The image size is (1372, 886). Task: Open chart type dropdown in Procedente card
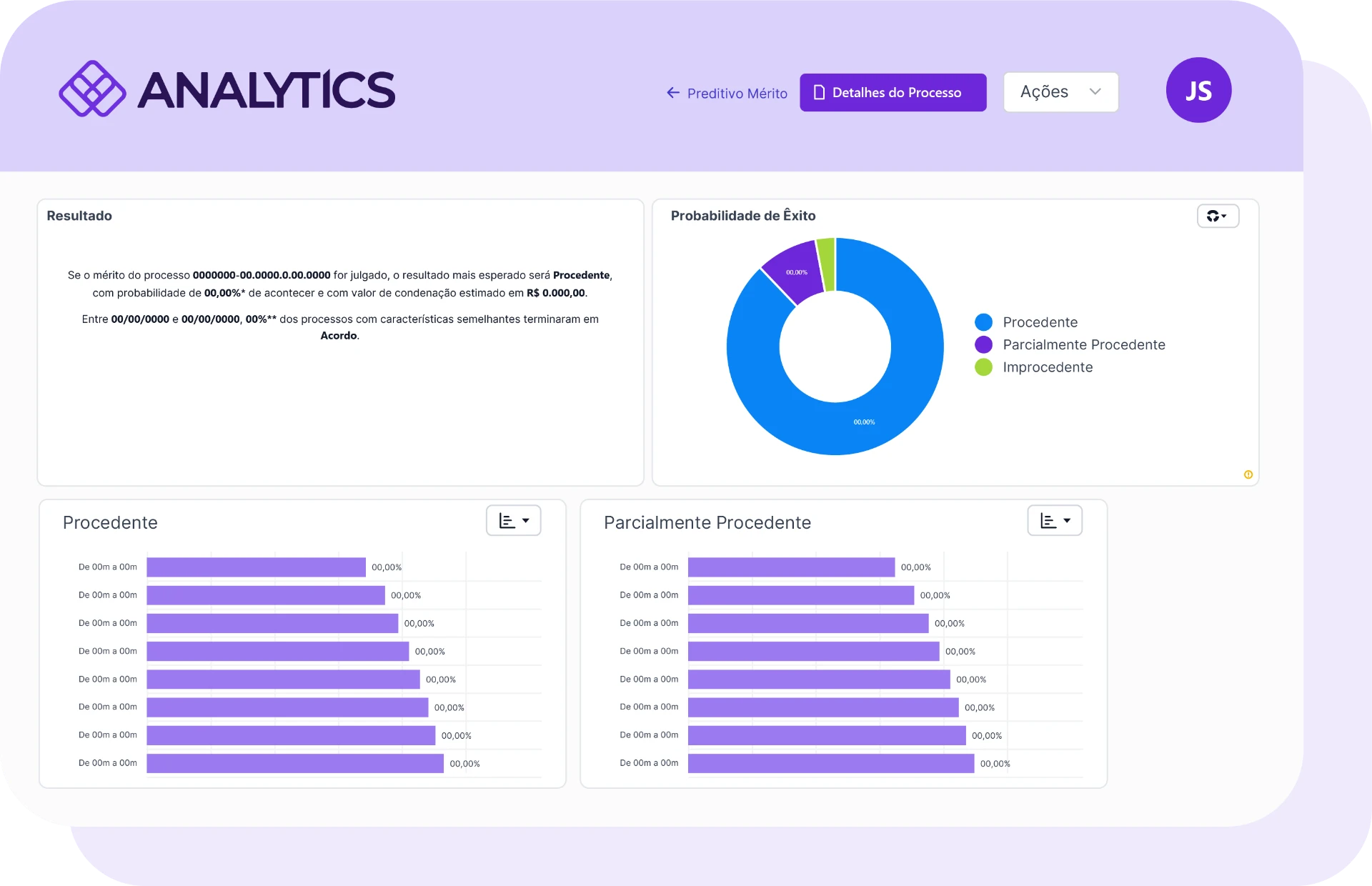514,521
